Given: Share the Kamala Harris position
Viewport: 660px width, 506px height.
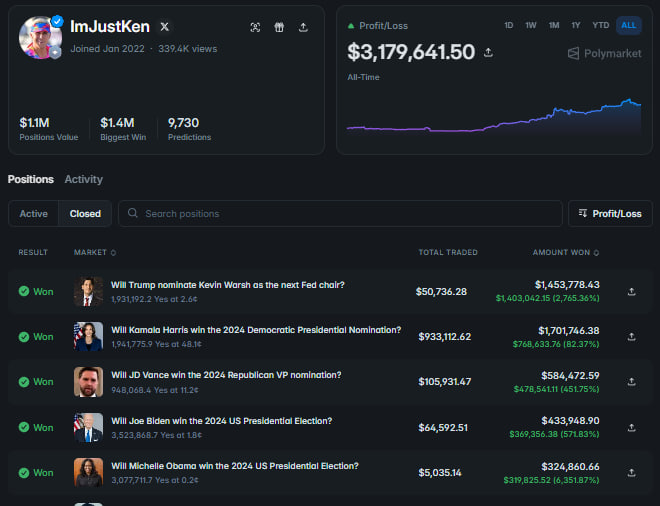Looking at the screenshot, I should click(631, 336).
